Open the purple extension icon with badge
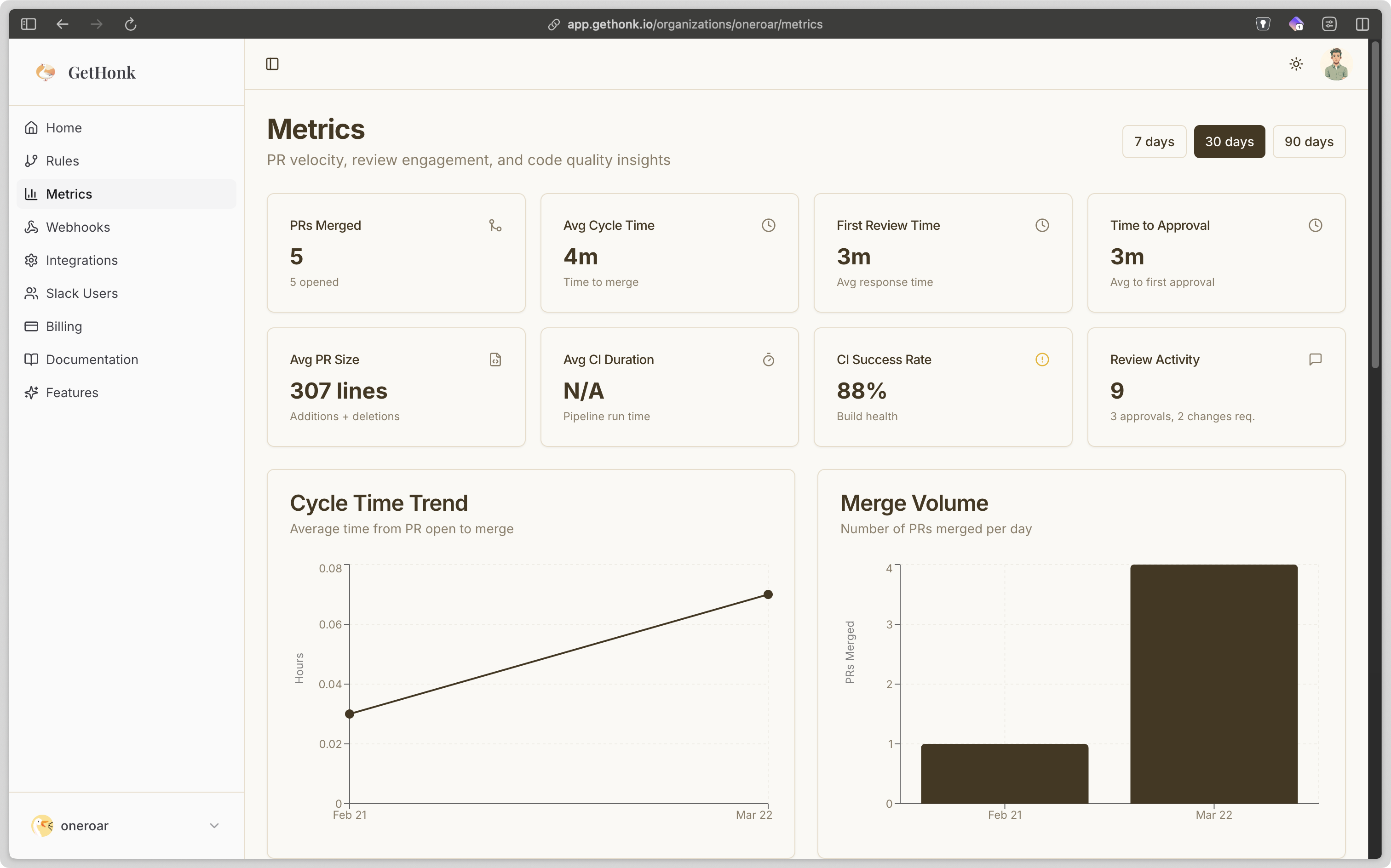1391x868 pixels. click(1296, 24)
